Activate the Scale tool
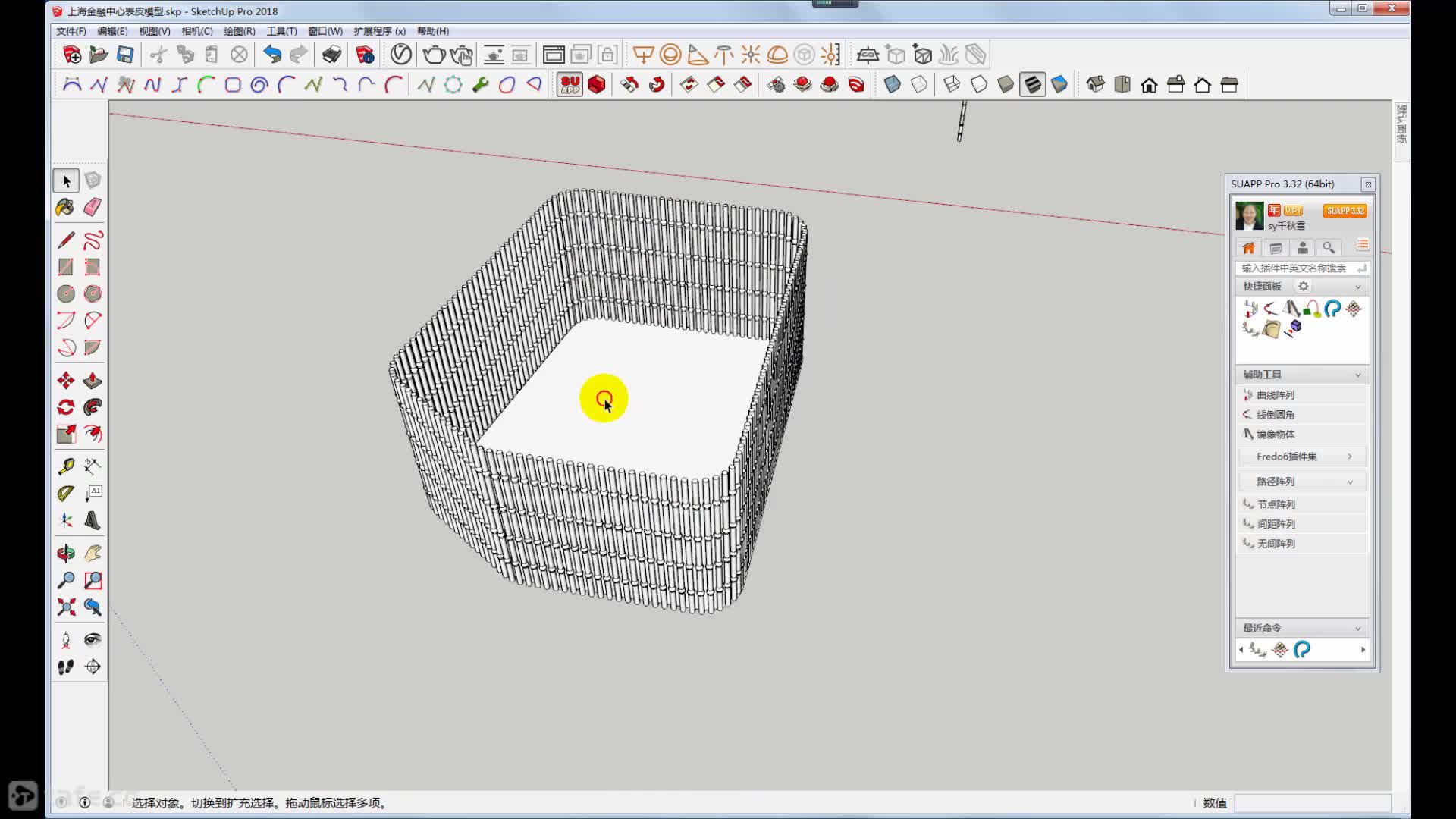Viewport: 1456px width, 819px height. click(66, 434)
